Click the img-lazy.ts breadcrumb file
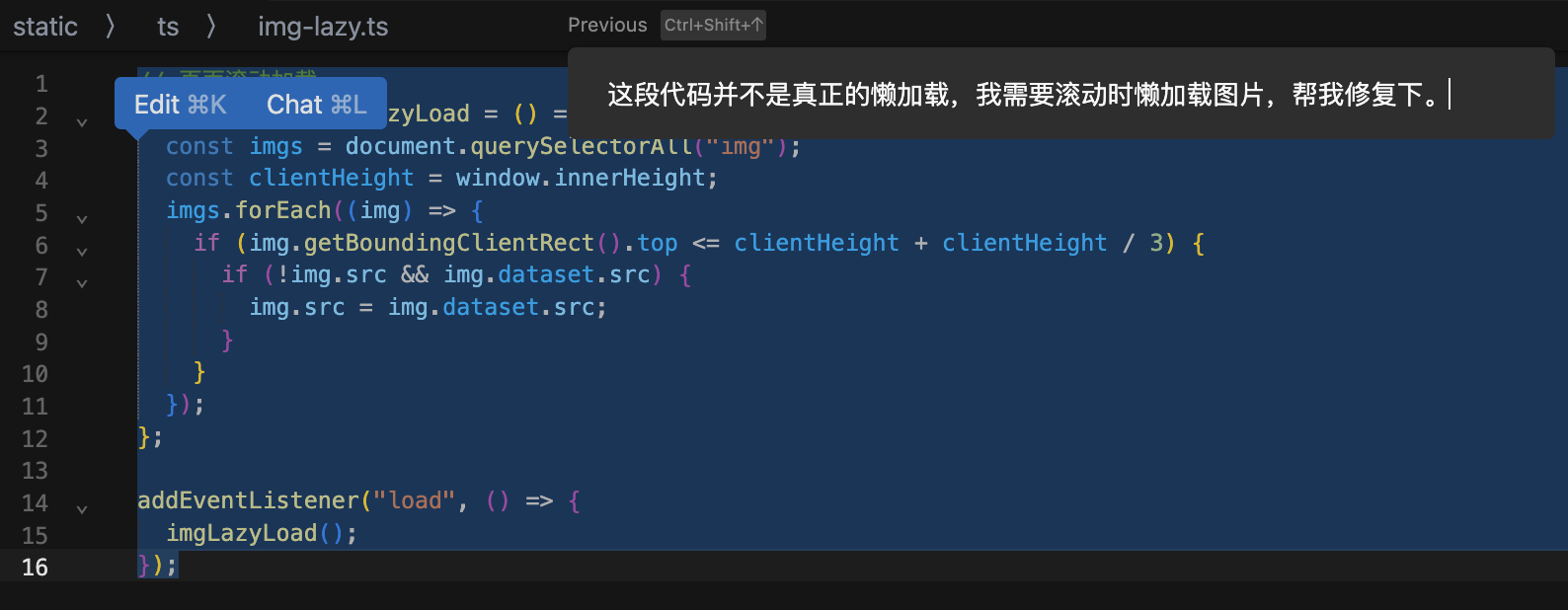Image resolution: width=1568 pixels, height=610 pixels. (323, 27)
